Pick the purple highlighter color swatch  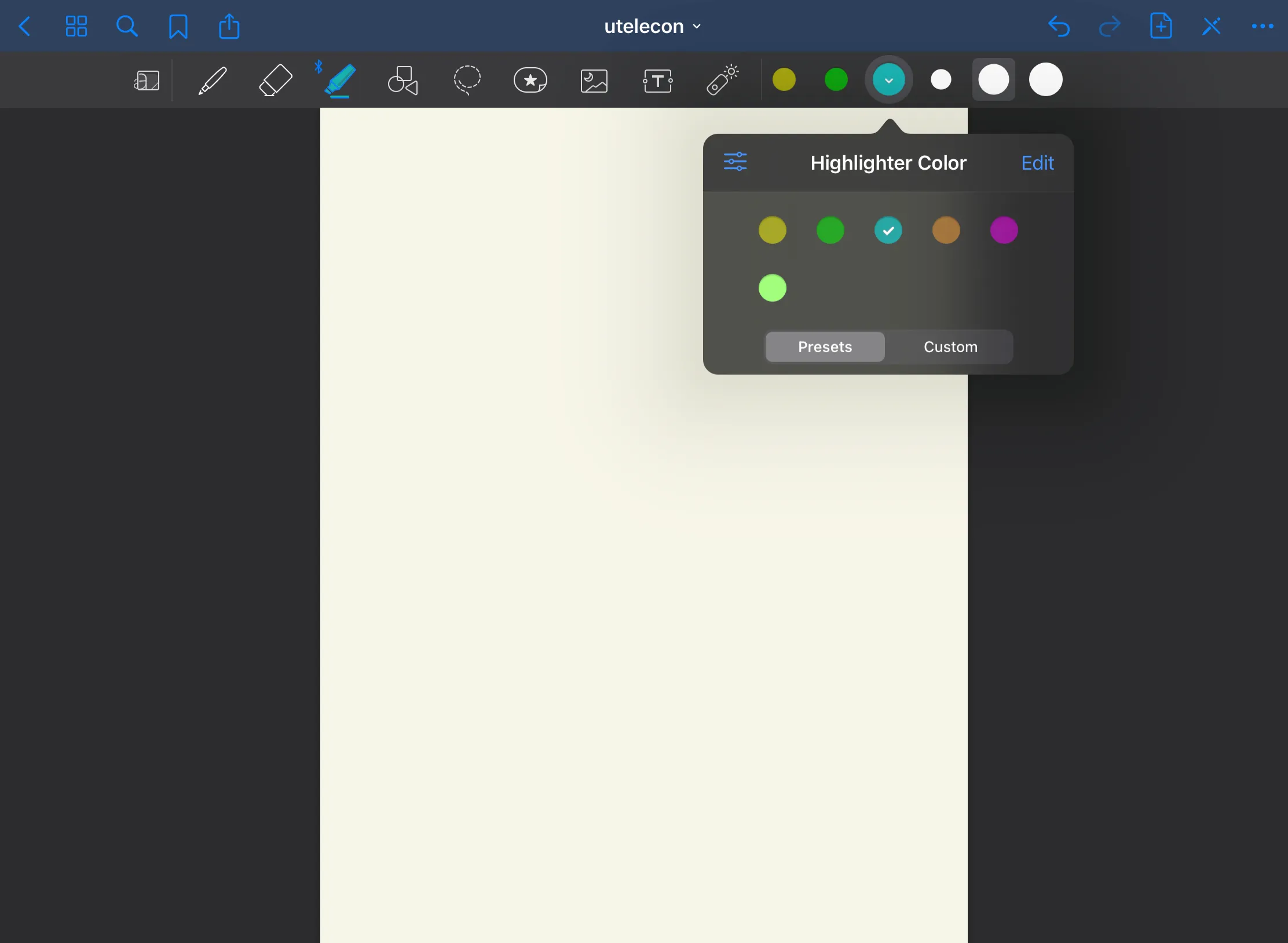pyautogui.click(x=1004, y=230)
